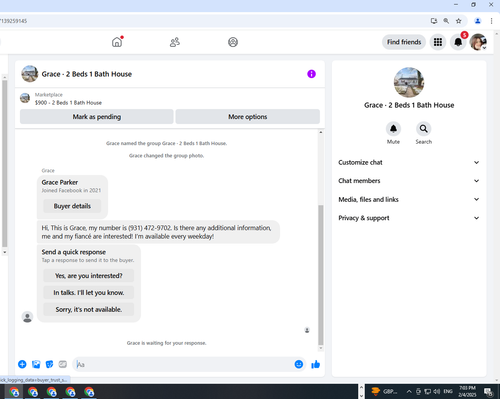Open the account profile picture menu
Image resolution: width=500 pixels, height=399 pixels.
pyautogui.click(x=478, y=42)
